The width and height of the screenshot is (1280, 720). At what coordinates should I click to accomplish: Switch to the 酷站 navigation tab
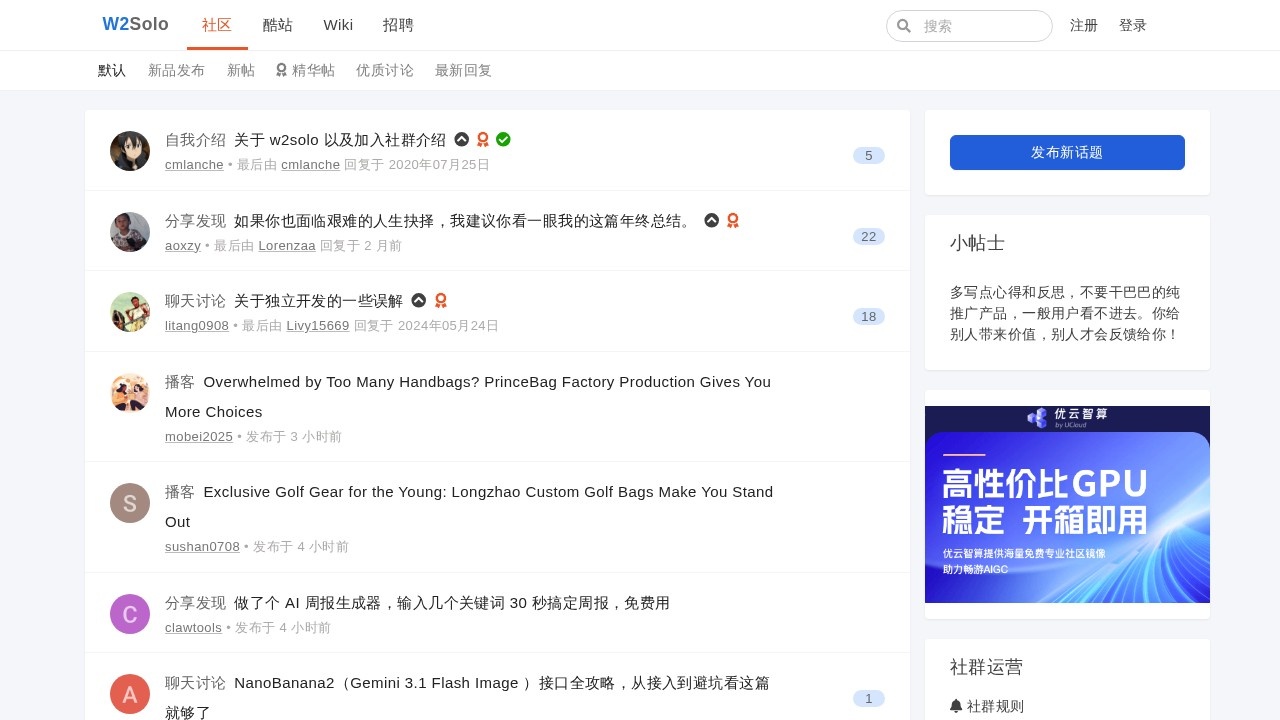coord(278,25)
